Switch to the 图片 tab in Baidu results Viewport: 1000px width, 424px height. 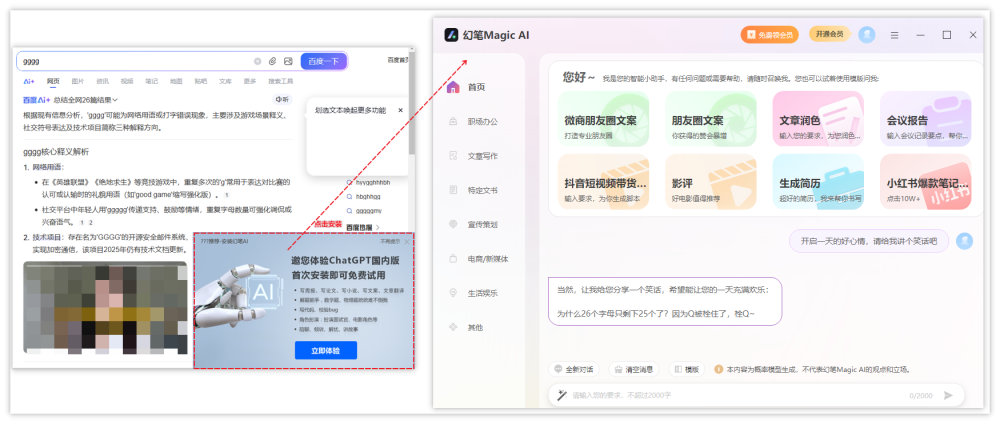pos(78,81)
